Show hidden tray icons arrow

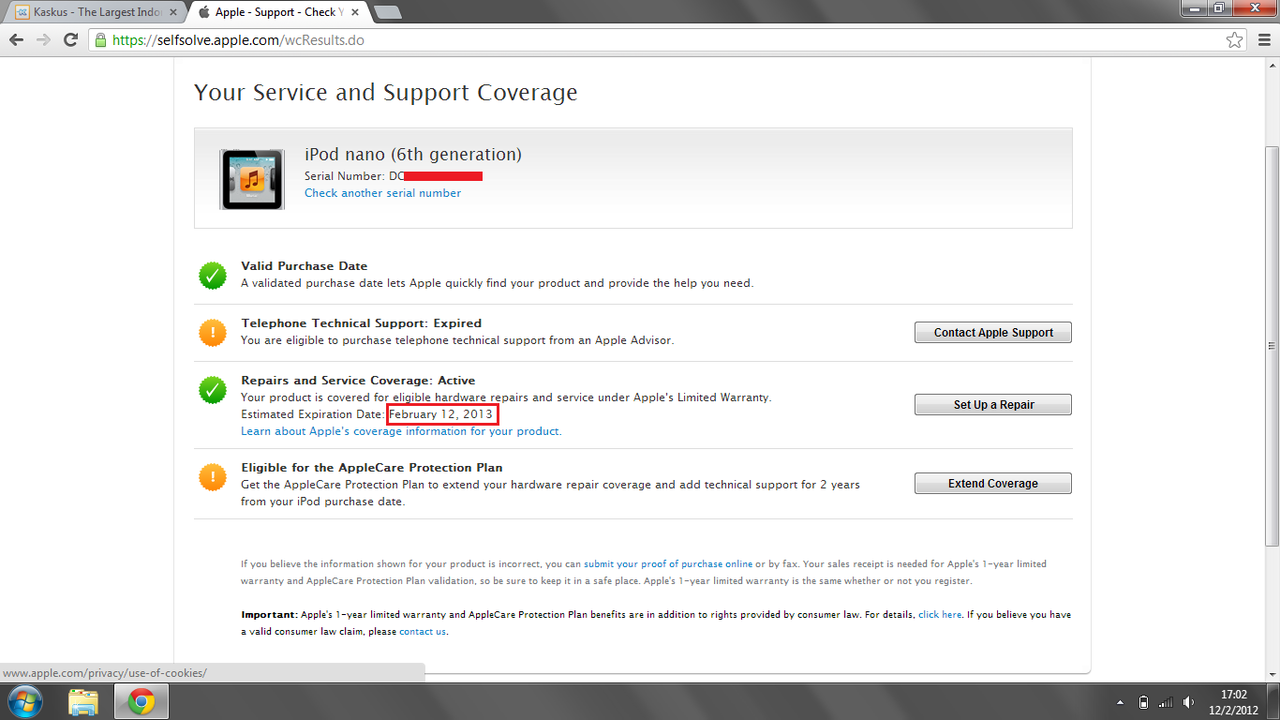click(x=1119, y=702)
